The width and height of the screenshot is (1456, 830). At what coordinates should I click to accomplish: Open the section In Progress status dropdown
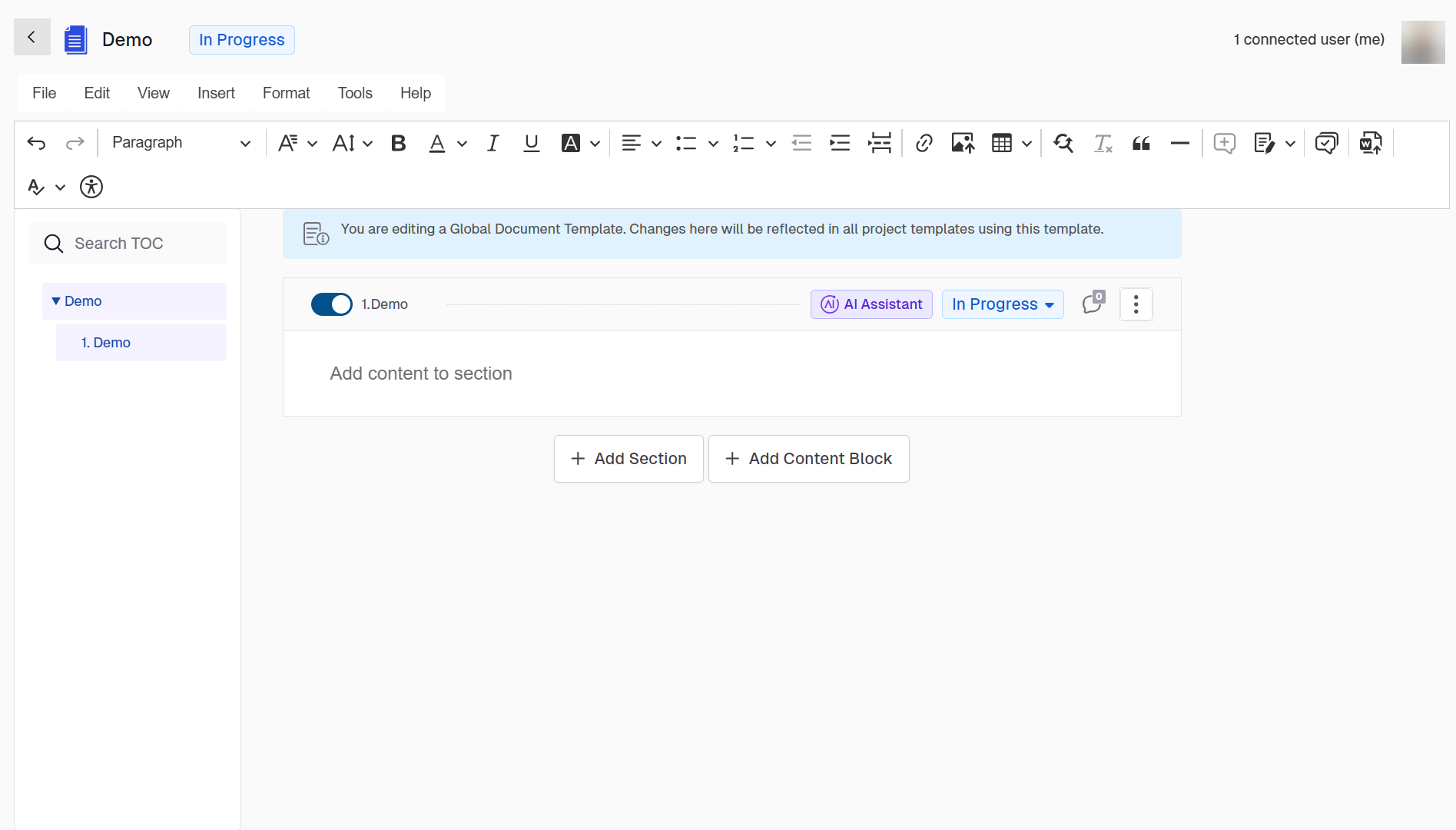point(1002,304)
